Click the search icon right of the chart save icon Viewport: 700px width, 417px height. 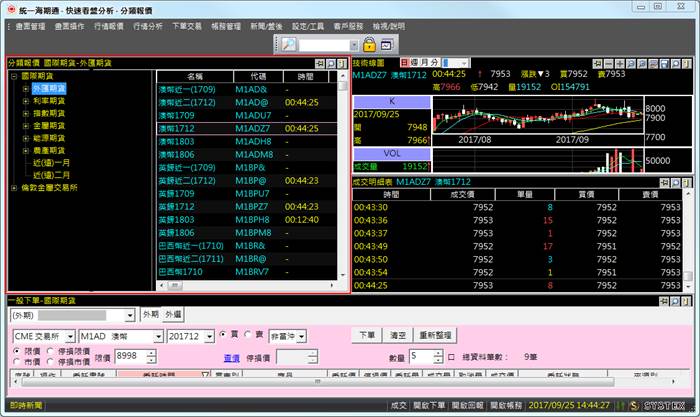(675, 64)
